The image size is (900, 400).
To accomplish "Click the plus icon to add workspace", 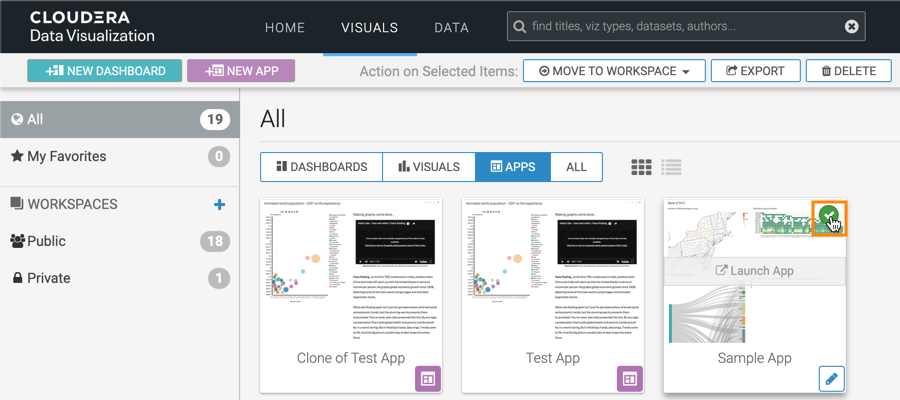I will coord(220,204).
